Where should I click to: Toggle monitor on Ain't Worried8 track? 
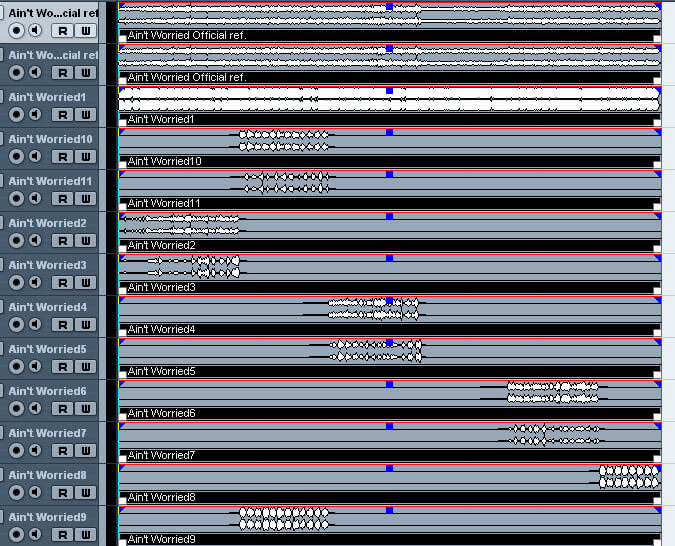35,492
